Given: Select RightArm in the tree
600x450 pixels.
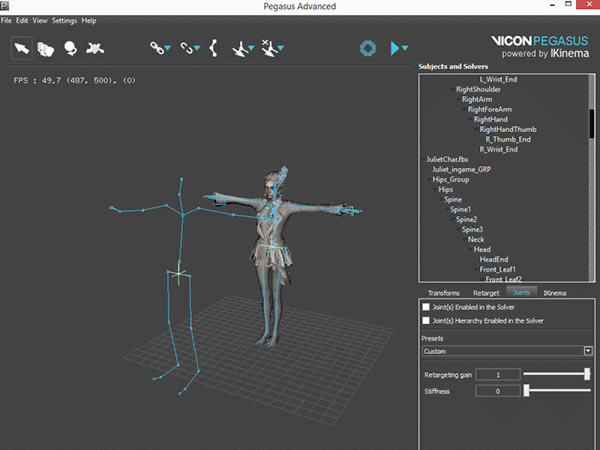Looking at the screenshot, I should pos(477,99).
